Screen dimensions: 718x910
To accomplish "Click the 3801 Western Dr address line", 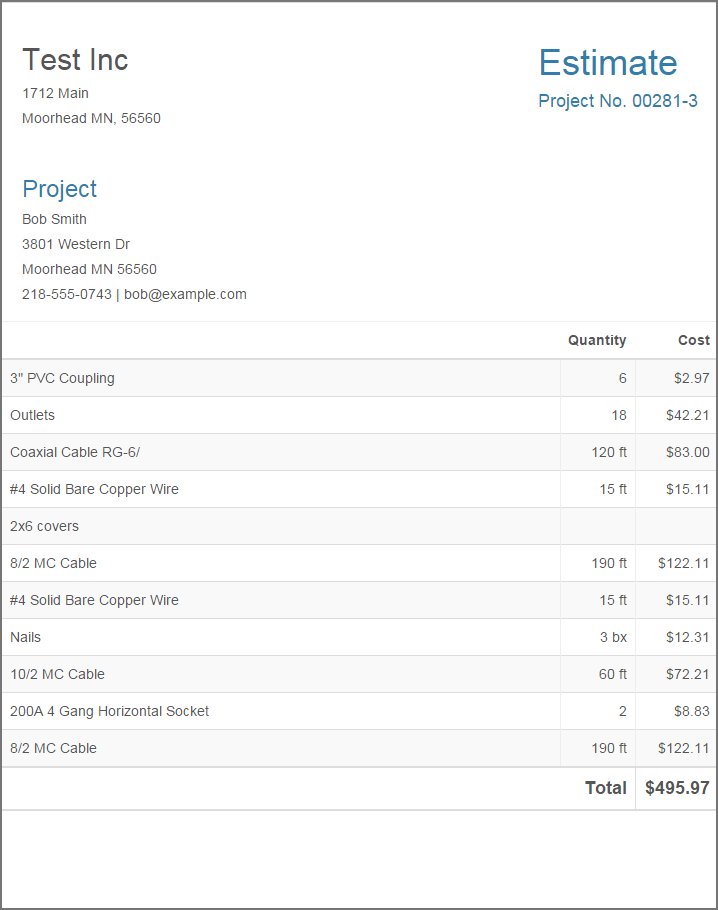I will 76,244.
